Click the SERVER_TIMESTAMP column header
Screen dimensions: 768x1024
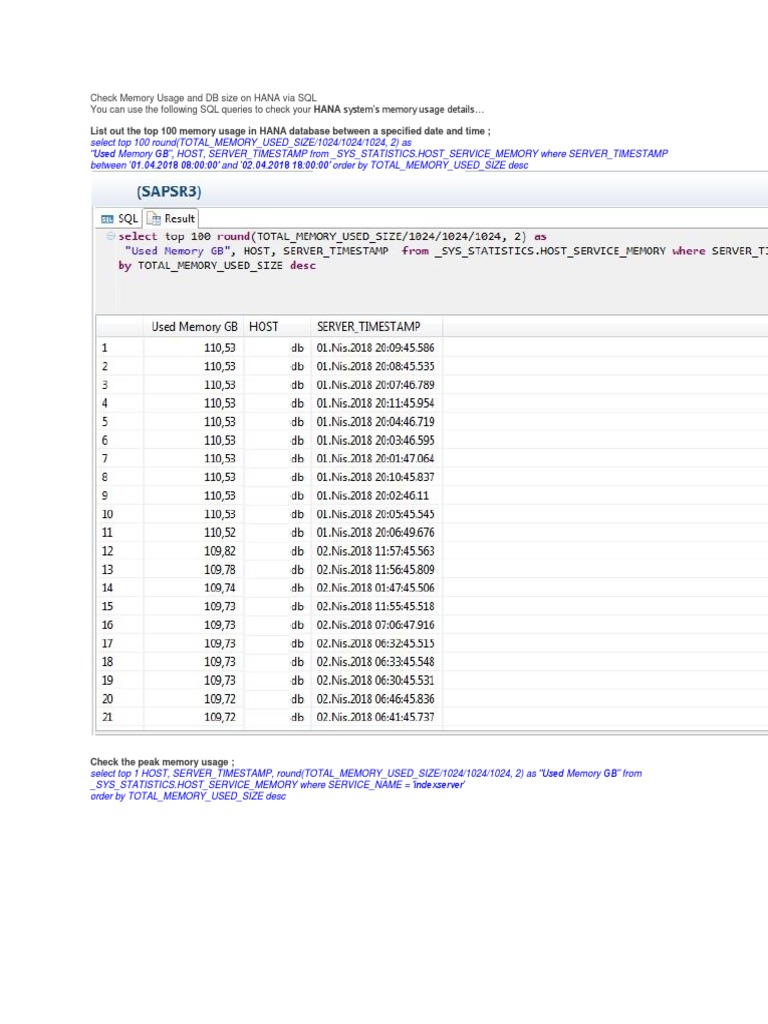[368, 327]
